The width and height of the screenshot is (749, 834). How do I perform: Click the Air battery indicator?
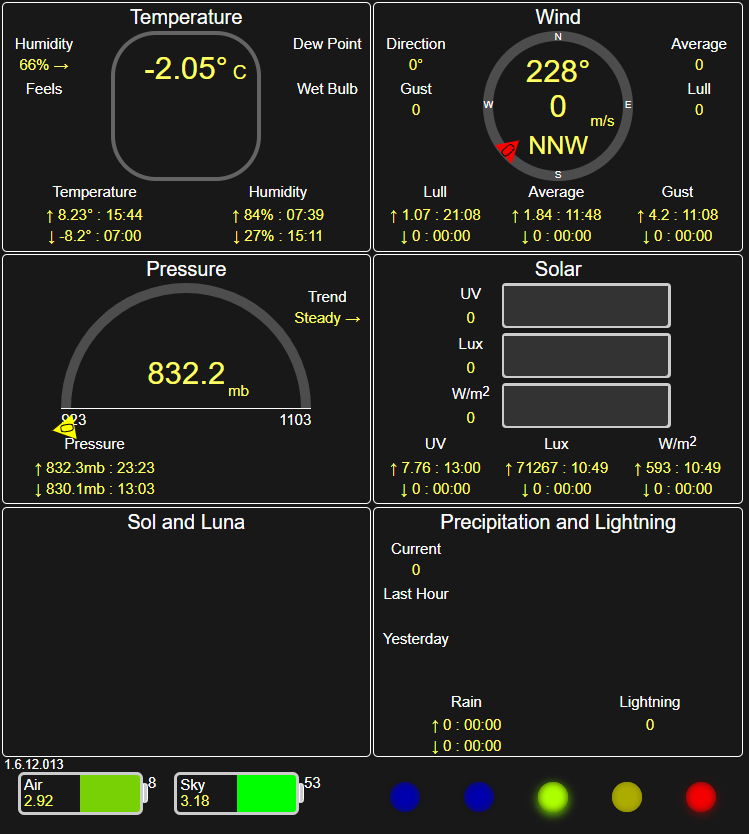81,794
